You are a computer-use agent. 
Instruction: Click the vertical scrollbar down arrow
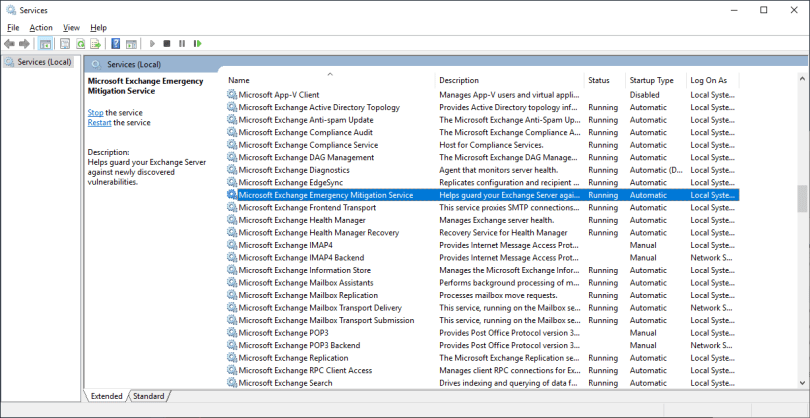[802, 382]
